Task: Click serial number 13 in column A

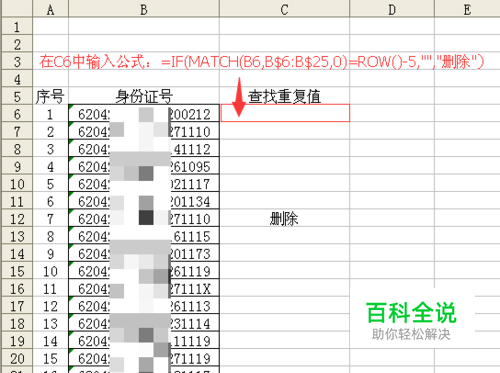Action: (x=51, y=323)
